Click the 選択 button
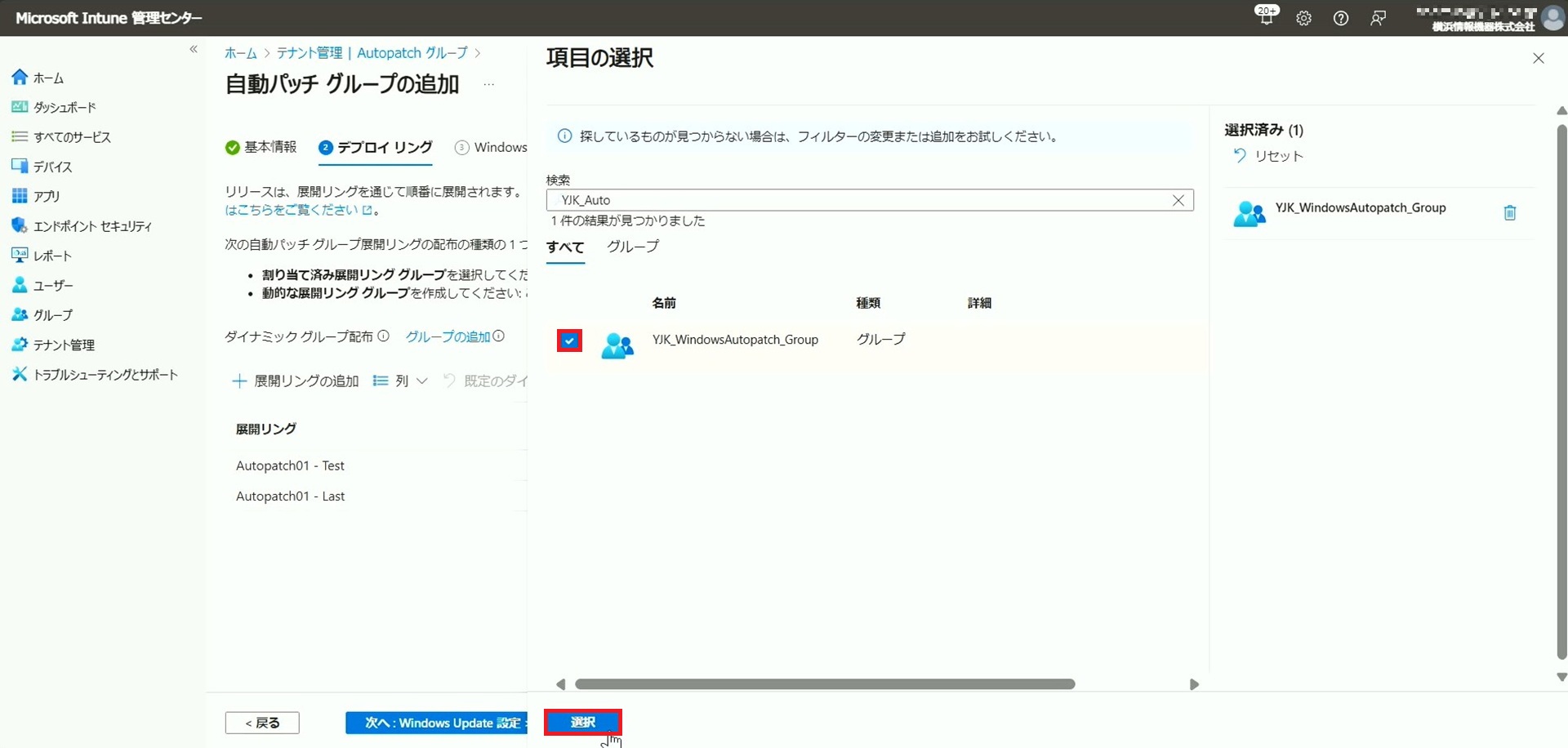This screenshot has width=1568, height=748. tap(583, 722)
